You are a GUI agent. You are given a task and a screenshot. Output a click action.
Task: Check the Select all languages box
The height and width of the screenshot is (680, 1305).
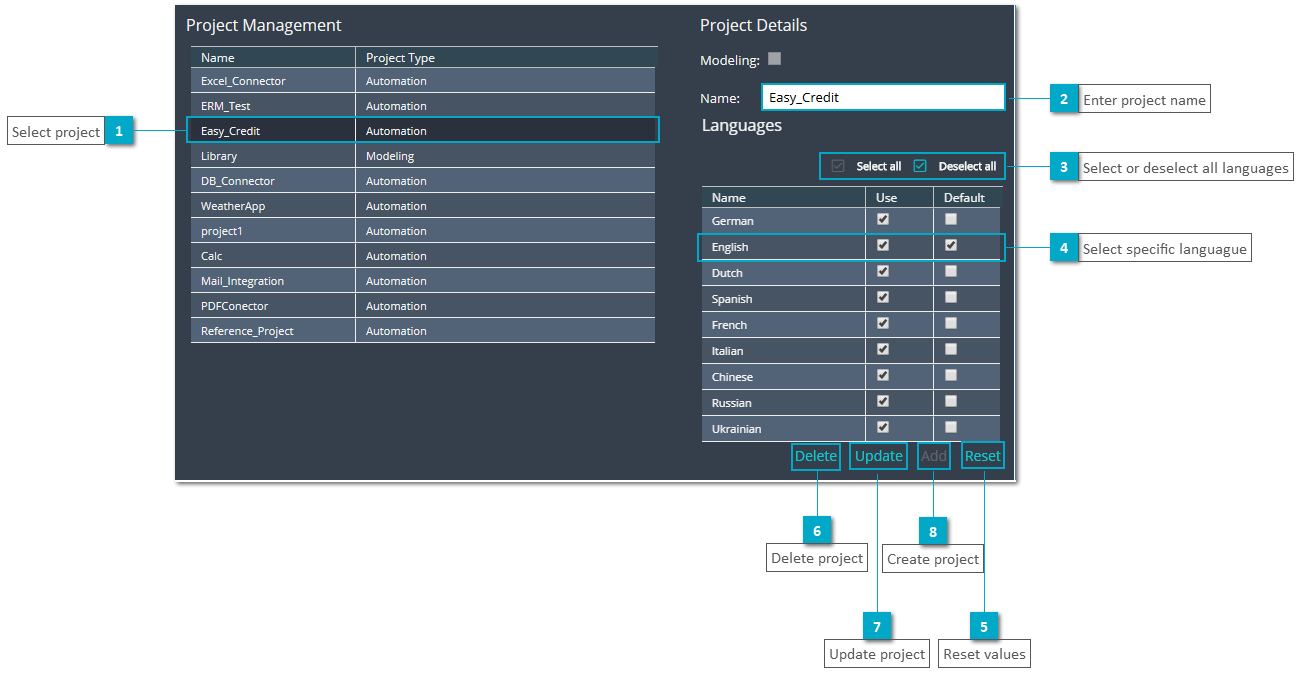838,166
